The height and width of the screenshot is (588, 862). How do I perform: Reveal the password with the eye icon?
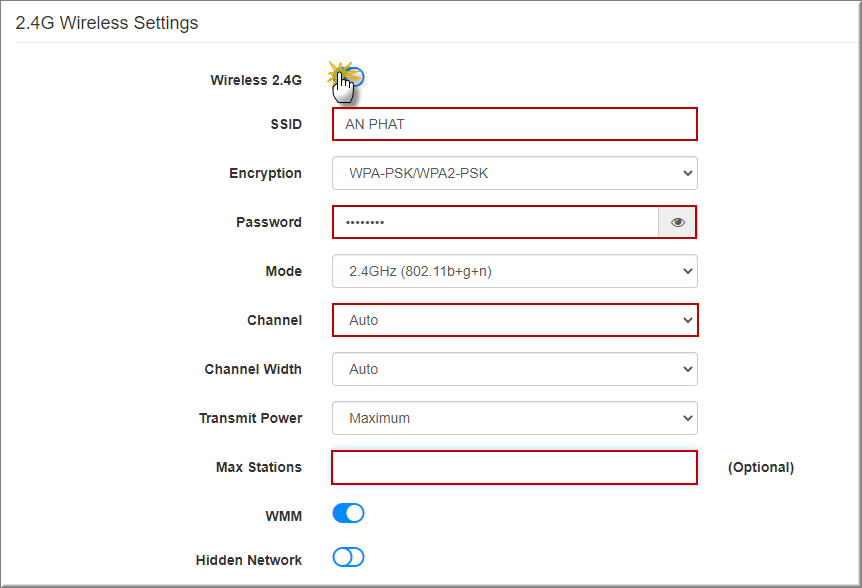pyautogui.click(x=677, y=222)
